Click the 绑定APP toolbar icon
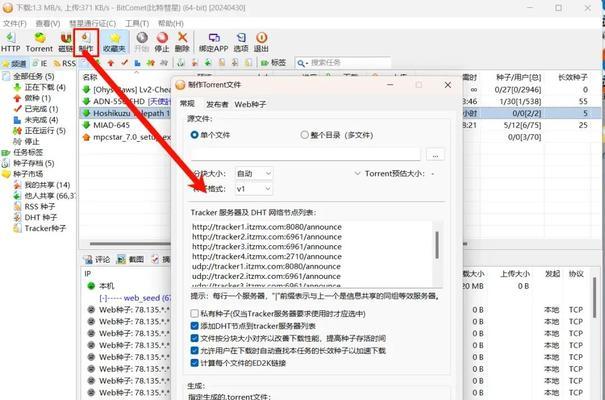 tap(214, 42)
